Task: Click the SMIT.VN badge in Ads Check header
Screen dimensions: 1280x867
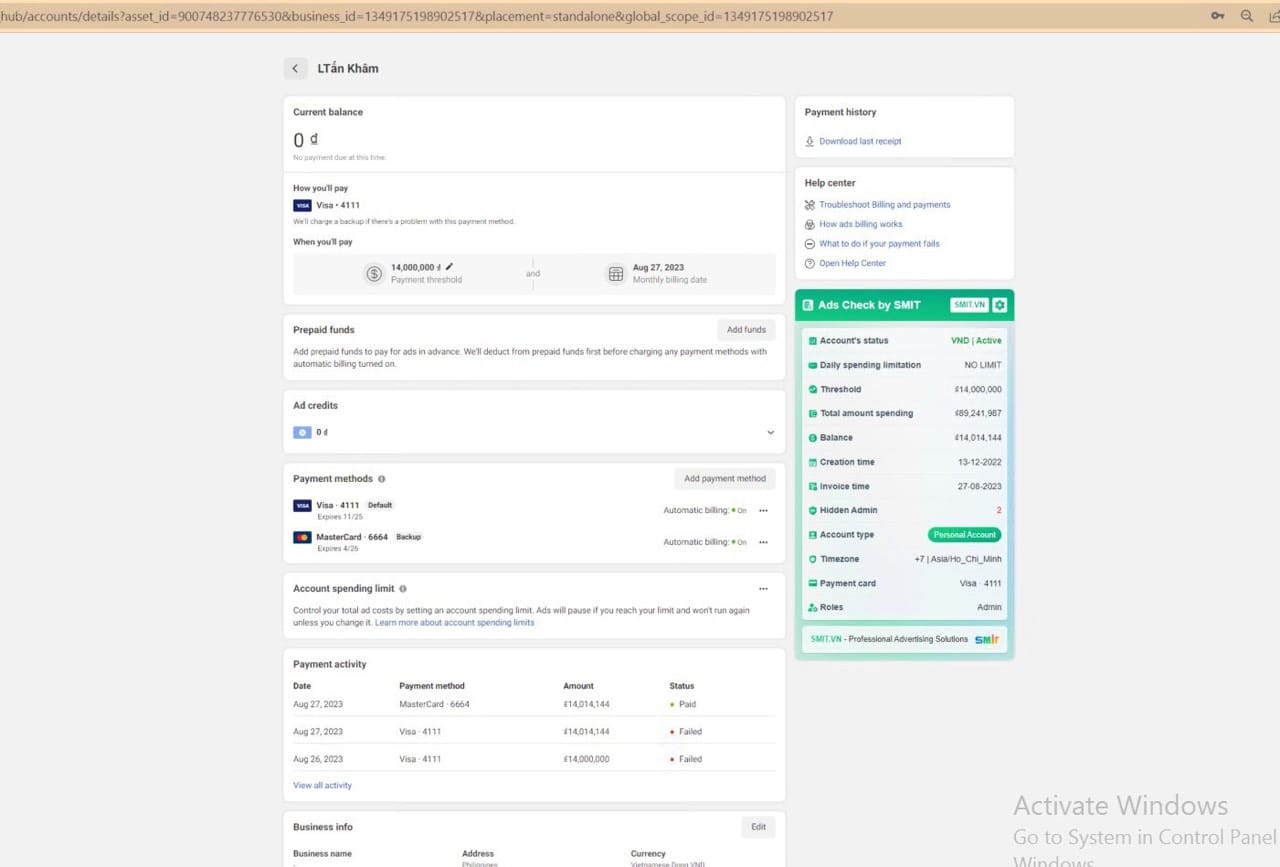Action: [x=969, y=305]
